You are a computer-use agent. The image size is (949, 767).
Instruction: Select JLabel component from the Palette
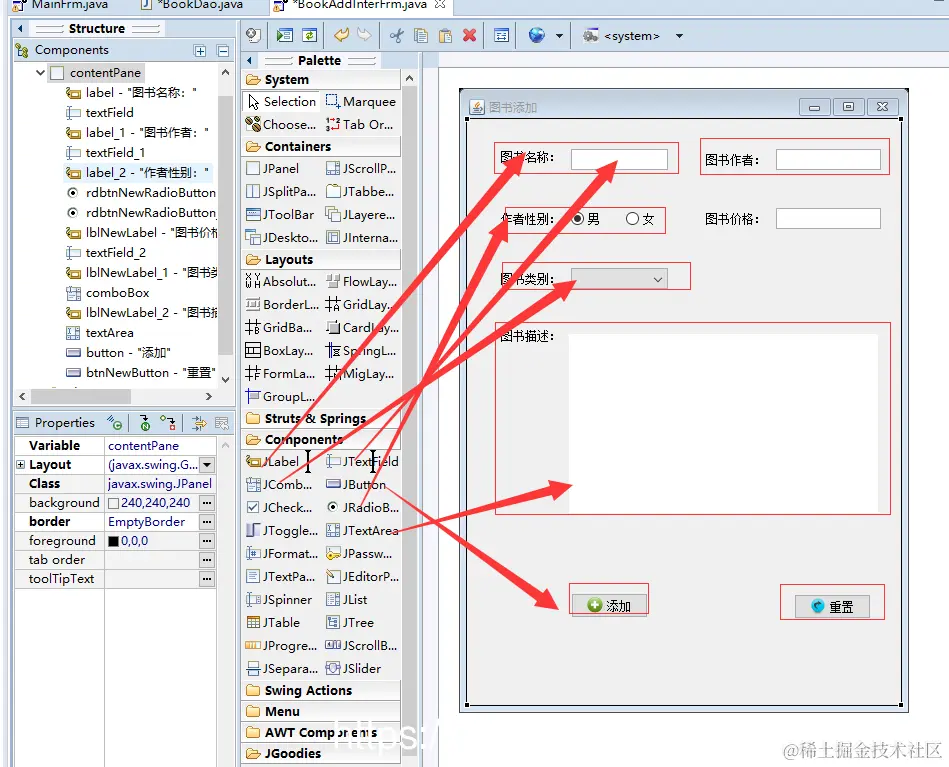(273, 461)
